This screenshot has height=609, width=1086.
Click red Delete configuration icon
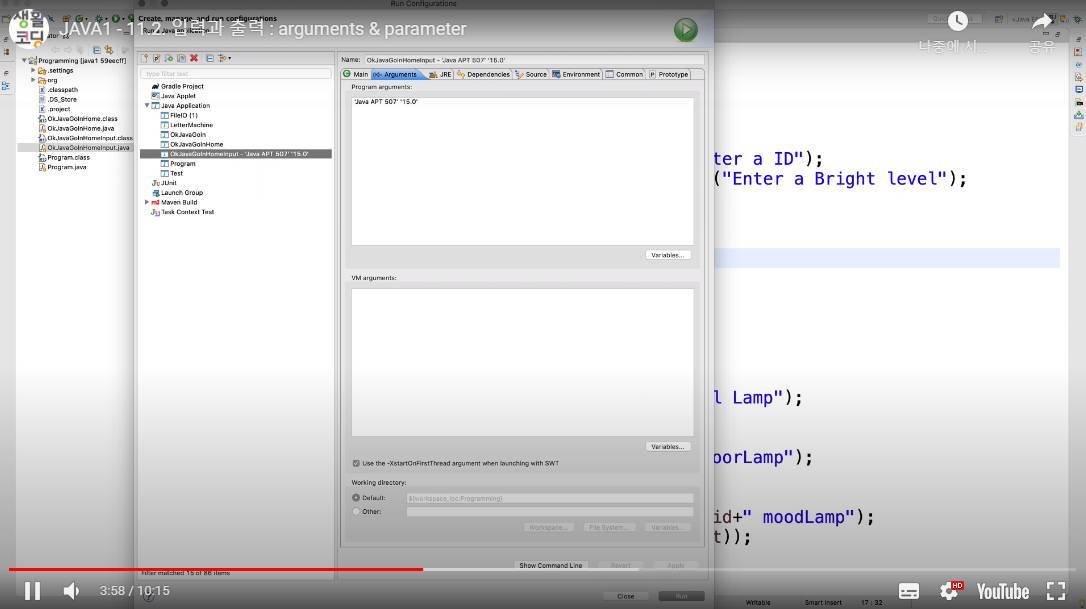[x=194, y=58]
